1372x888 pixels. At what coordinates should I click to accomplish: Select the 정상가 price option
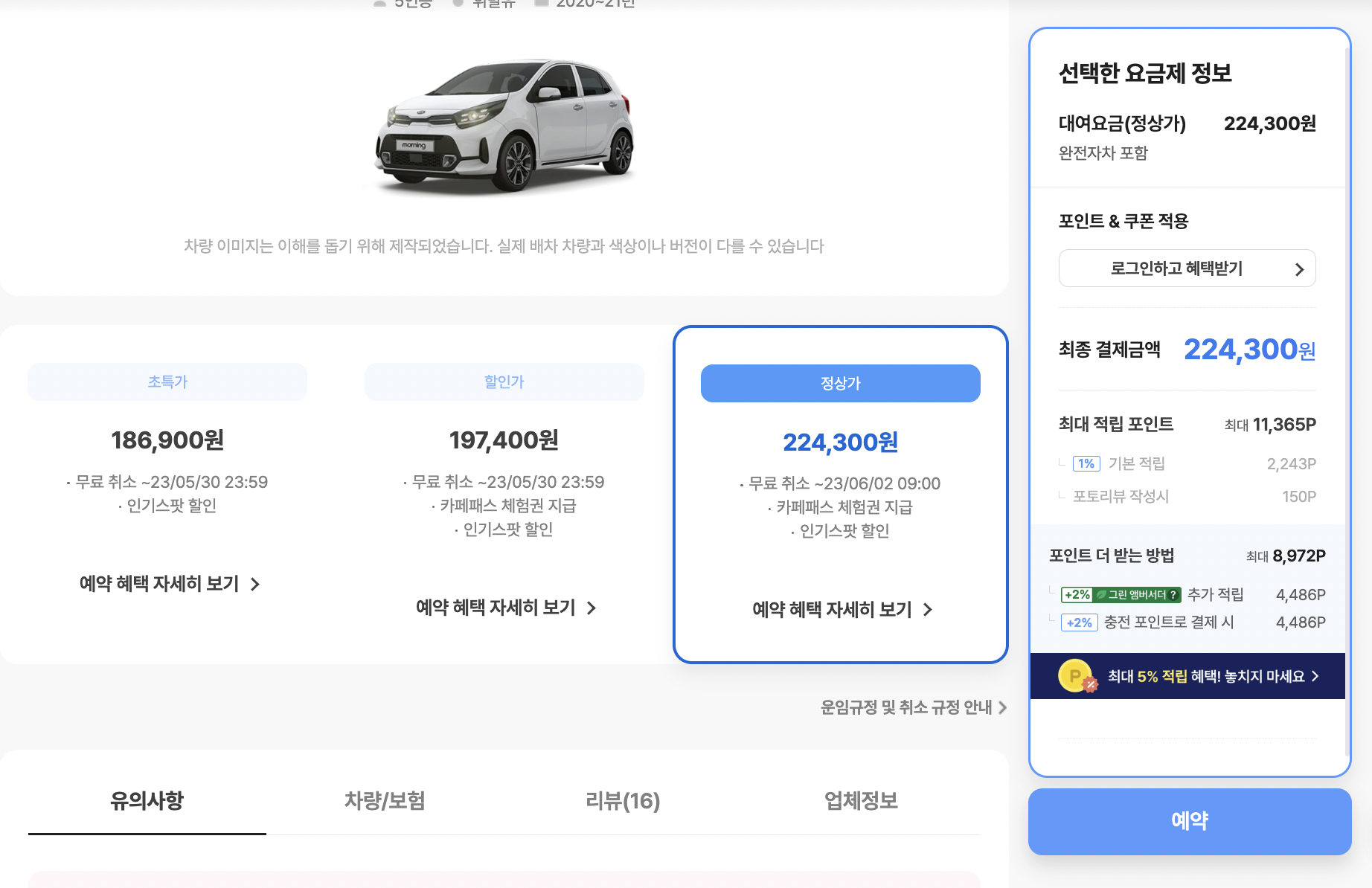[x=840, y=383]
